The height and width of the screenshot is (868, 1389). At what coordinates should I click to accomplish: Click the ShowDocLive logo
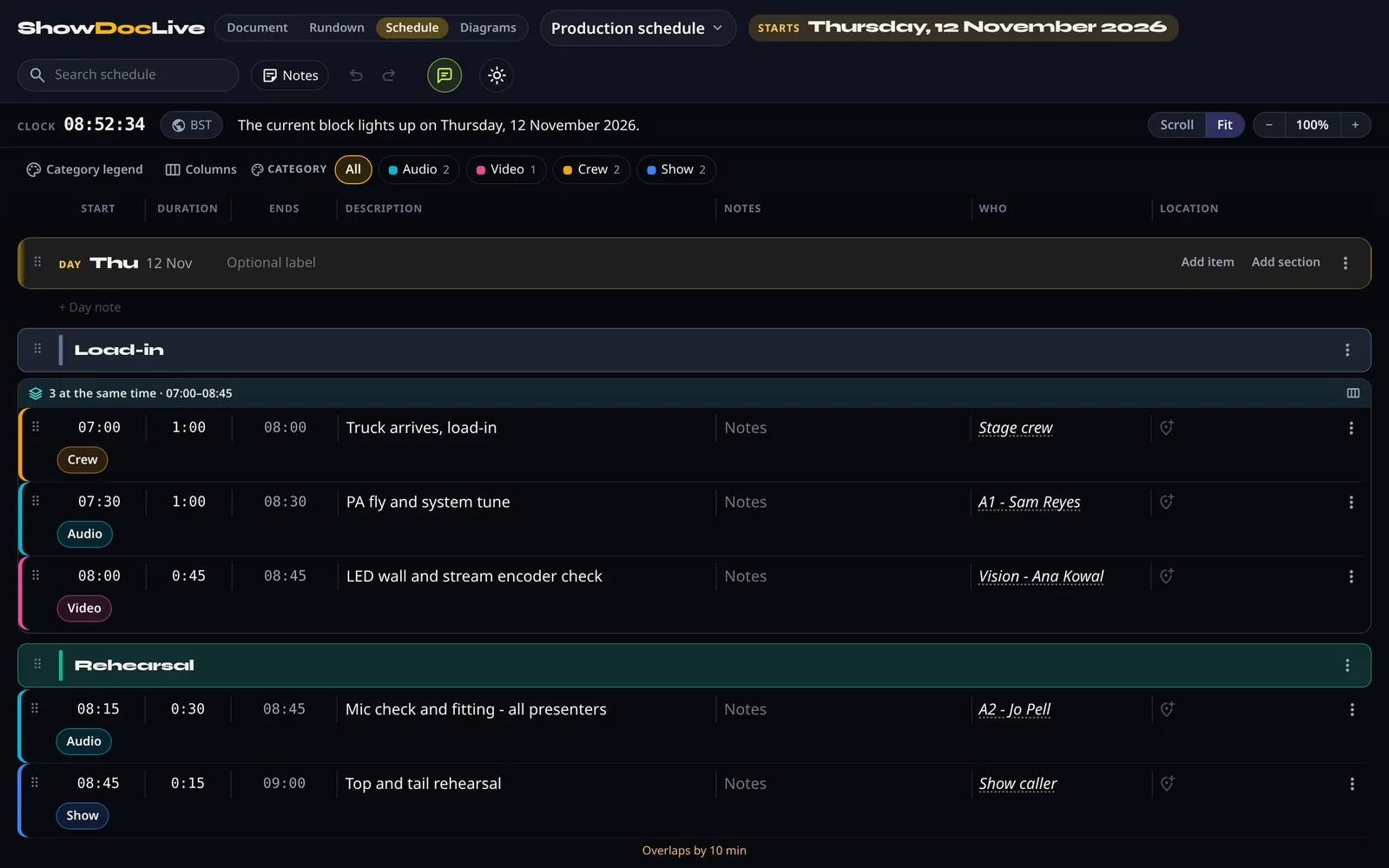[x=111, y=28]
